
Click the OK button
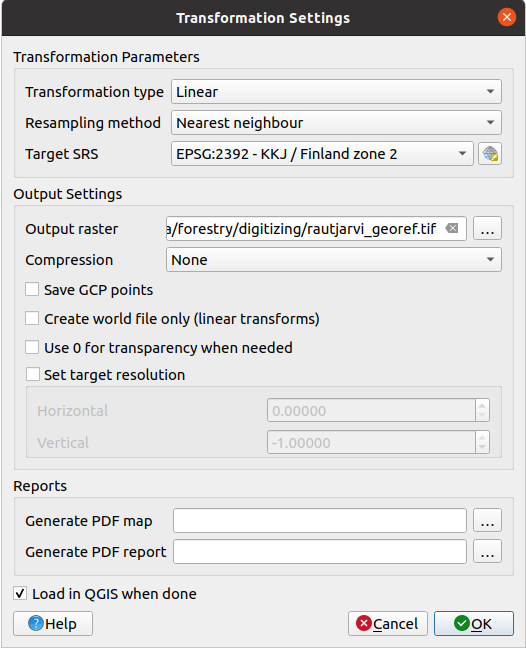(473, 623)
